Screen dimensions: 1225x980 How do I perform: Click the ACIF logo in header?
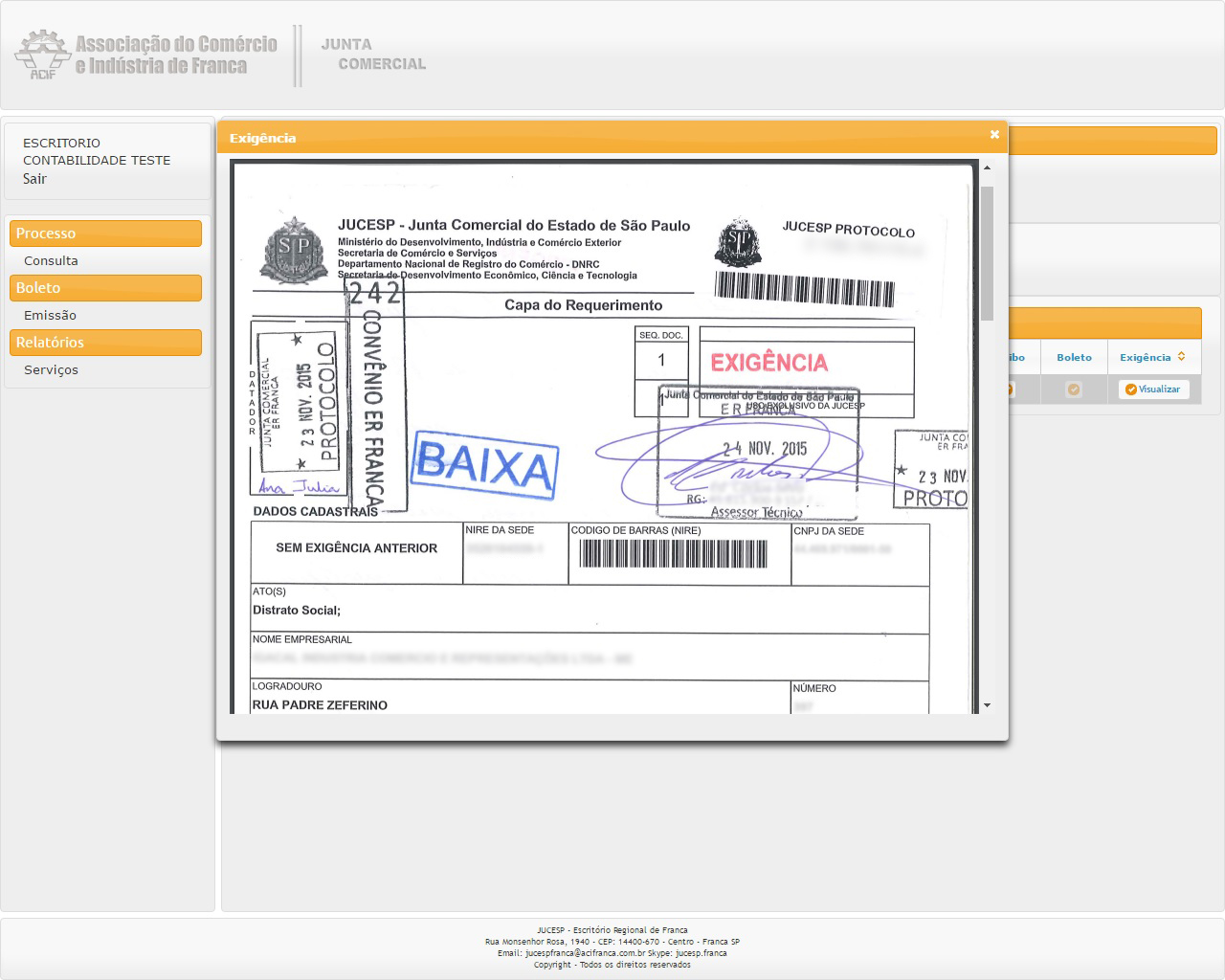pos(145,56)
